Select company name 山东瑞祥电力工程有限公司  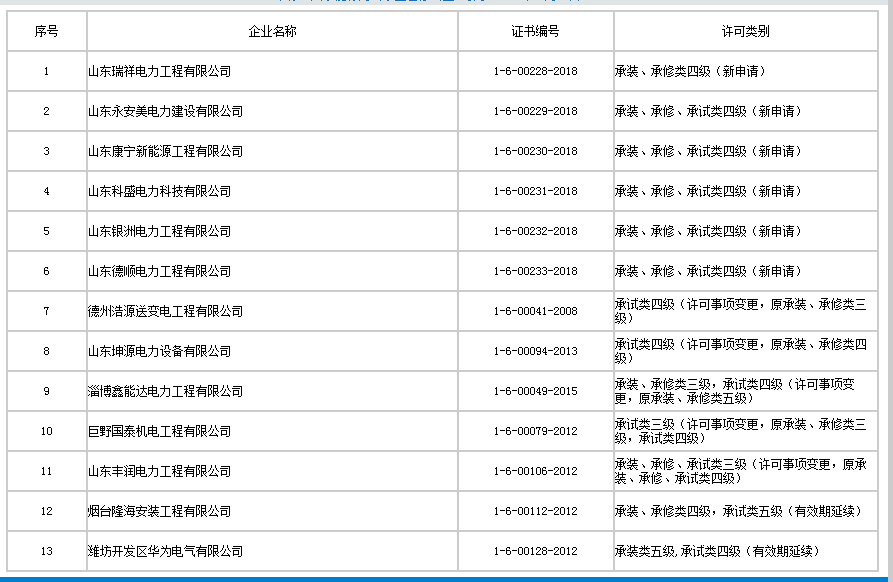[x=159, y=71]
